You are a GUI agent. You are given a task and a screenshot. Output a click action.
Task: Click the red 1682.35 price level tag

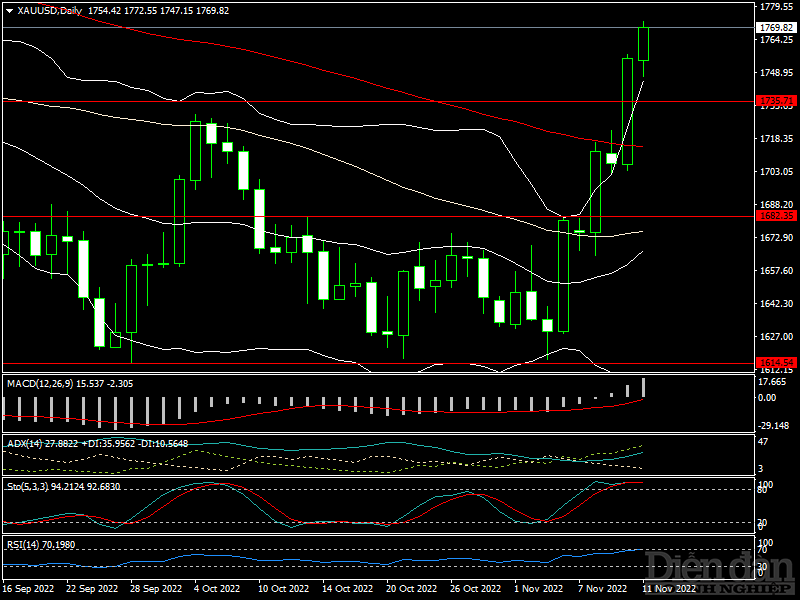coord(776,216)
